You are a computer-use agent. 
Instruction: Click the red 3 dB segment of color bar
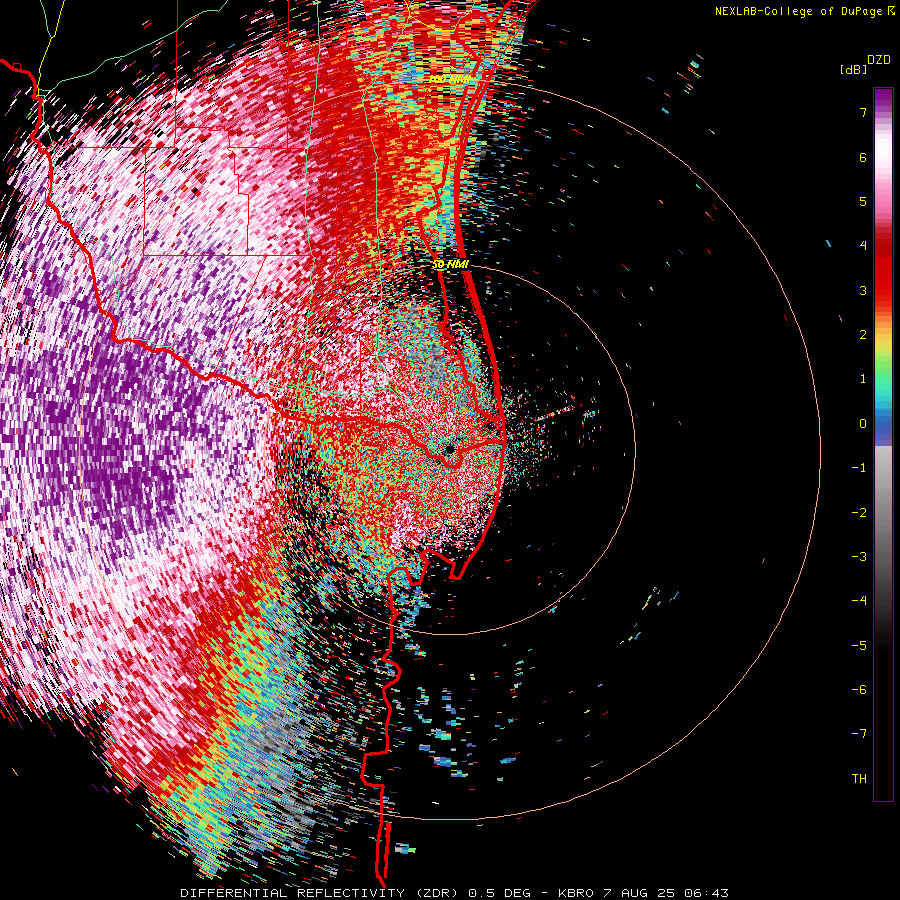pyautogui.click(x=883, y=290)
